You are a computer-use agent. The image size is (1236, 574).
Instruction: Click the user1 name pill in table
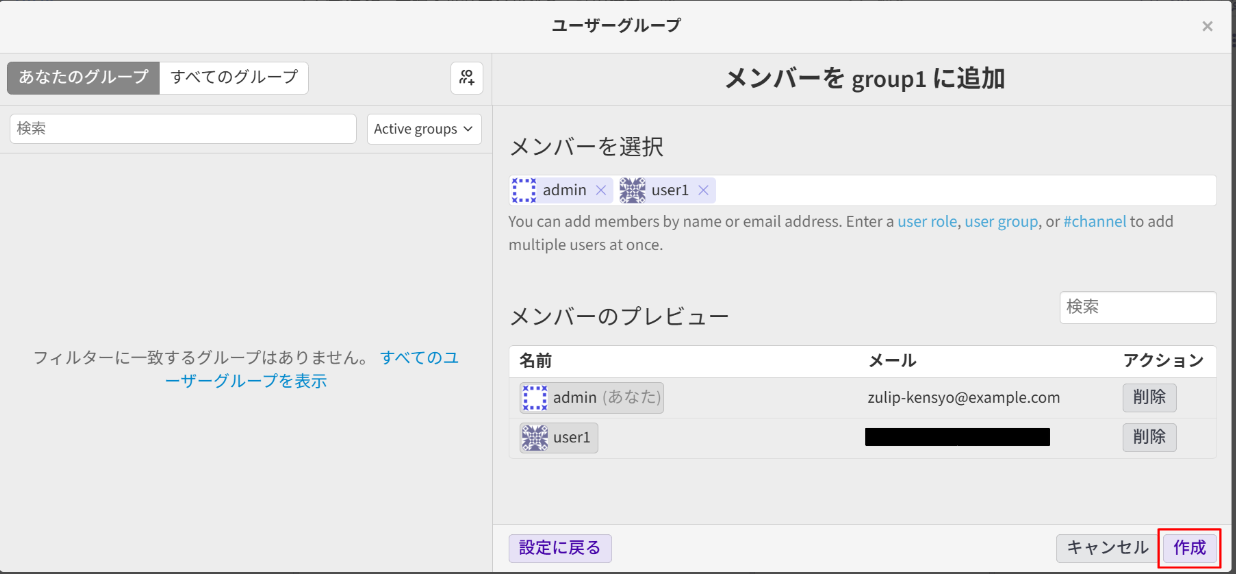tap(559, 437)
